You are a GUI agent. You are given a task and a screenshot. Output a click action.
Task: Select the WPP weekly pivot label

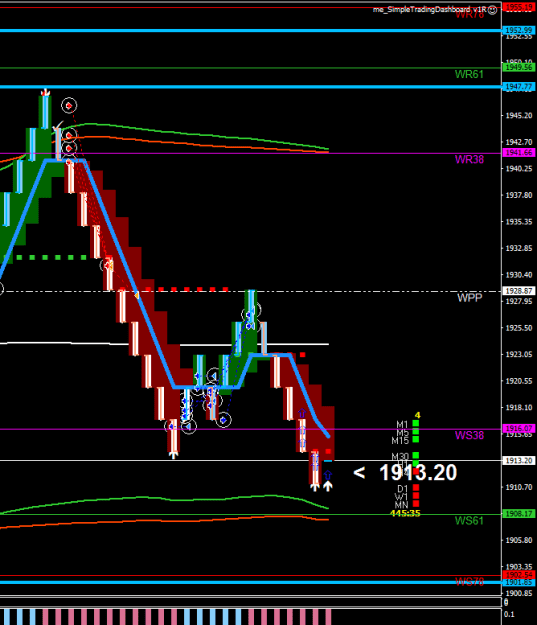pyautogui.click(x=469, y=298)
